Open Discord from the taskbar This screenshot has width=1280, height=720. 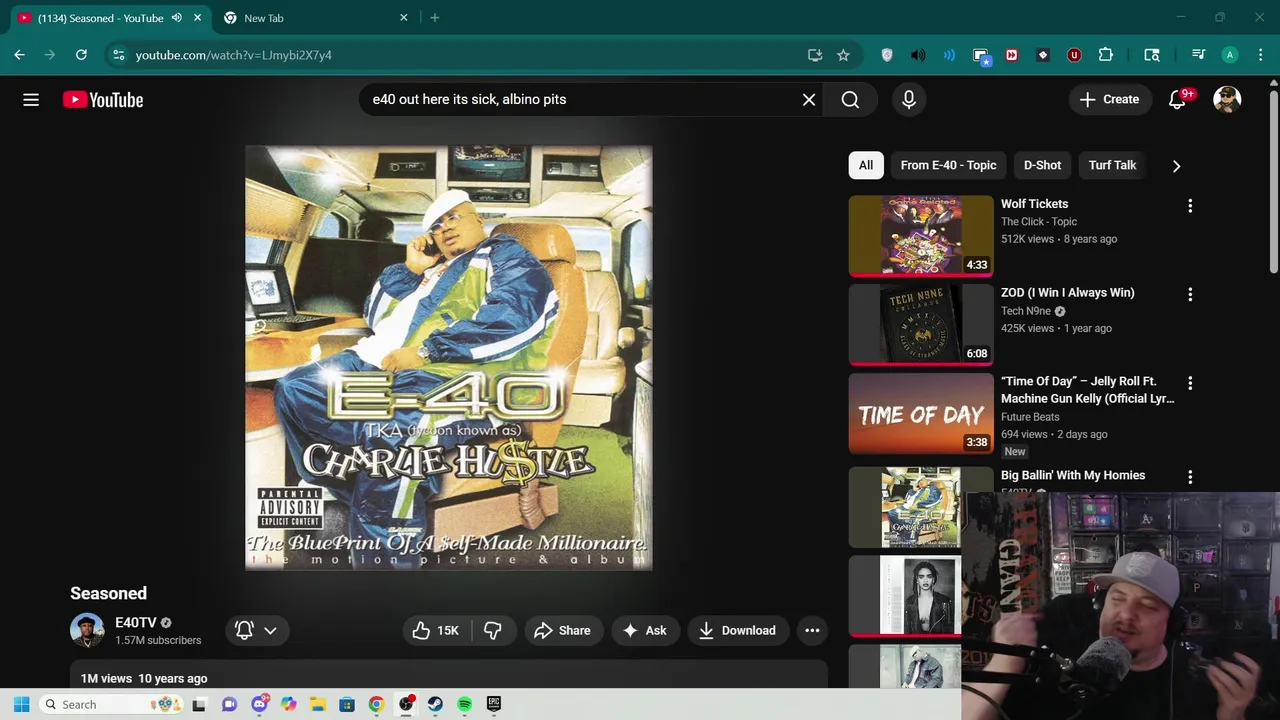point(259,704)
